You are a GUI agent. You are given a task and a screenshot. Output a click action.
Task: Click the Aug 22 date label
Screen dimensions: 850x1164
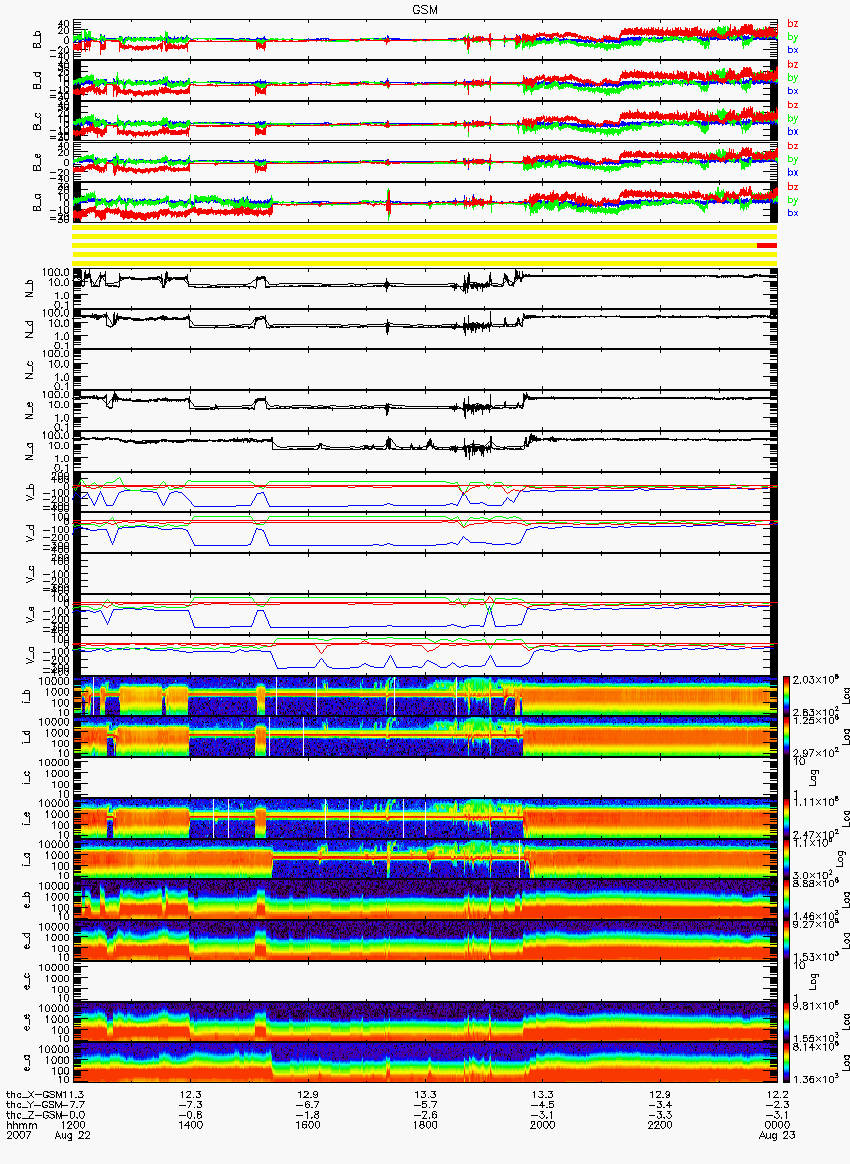tap(73, 1135)
